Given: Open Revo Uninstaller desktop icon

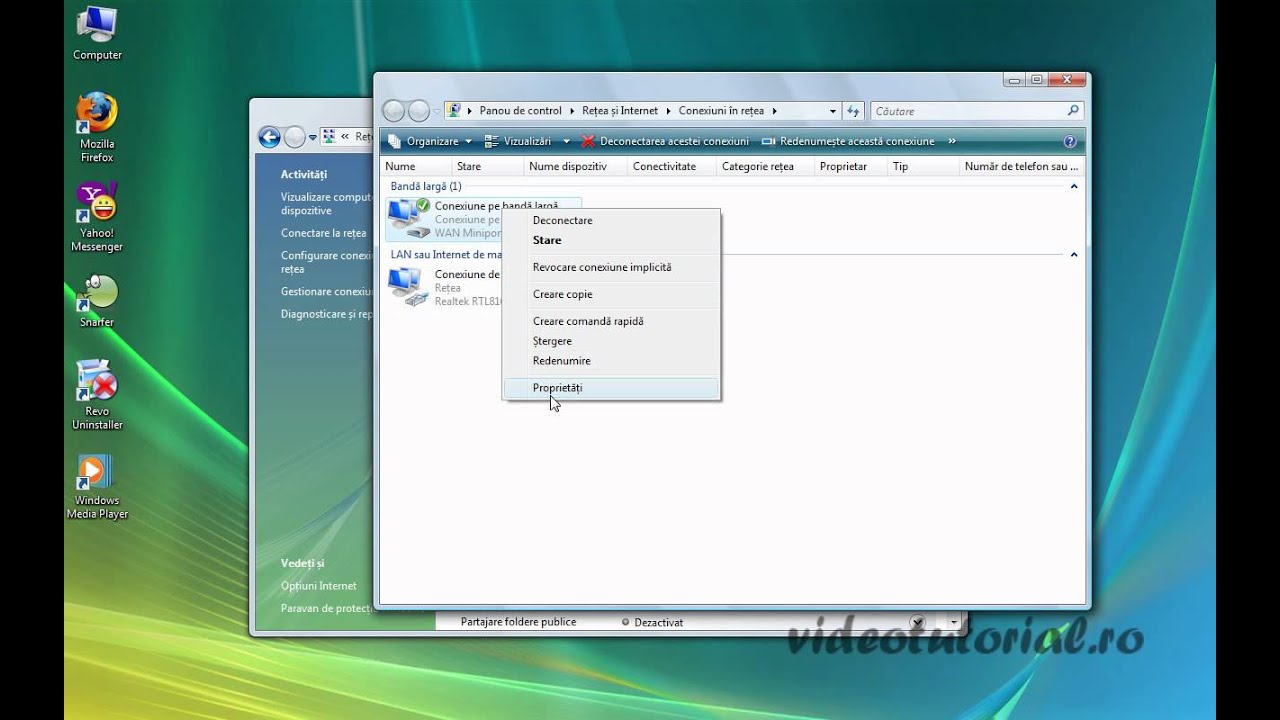Looking at the screenshot, I should coord(97,395).
